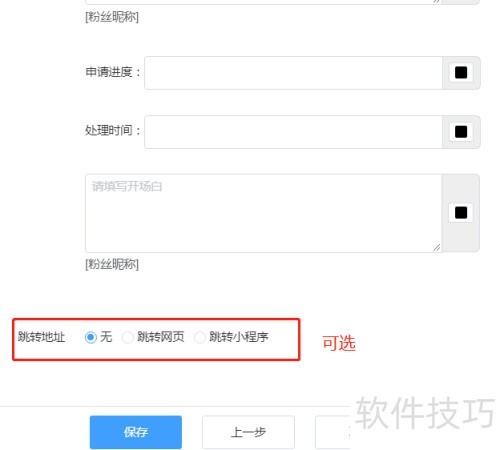Select the 跳转小程序 radio option
The width and height of the screenshot is (500, 450).
tap(200, 337)
